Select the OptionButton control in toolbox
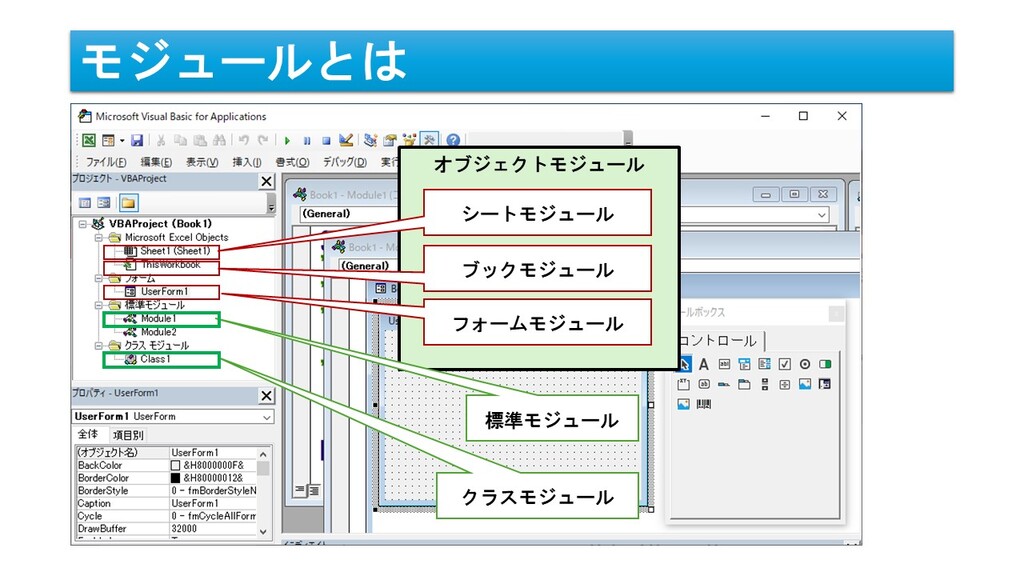Screen dimensions: 1024x576 pos(805,364)
